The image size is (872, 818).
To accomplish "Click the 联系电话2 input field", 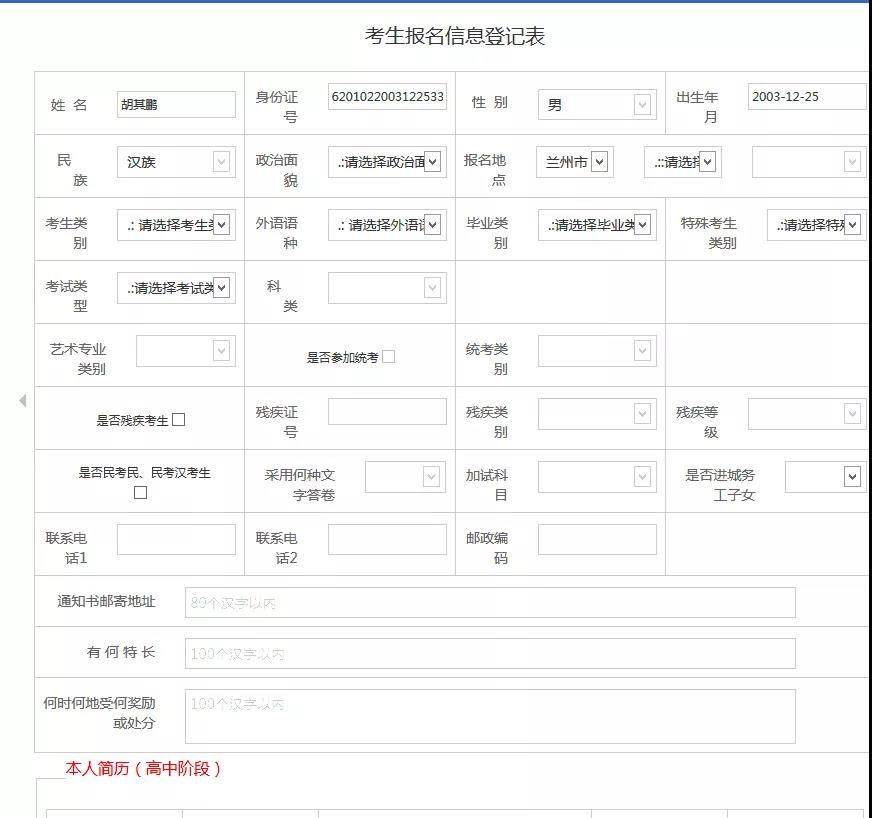I will point(387,539).
